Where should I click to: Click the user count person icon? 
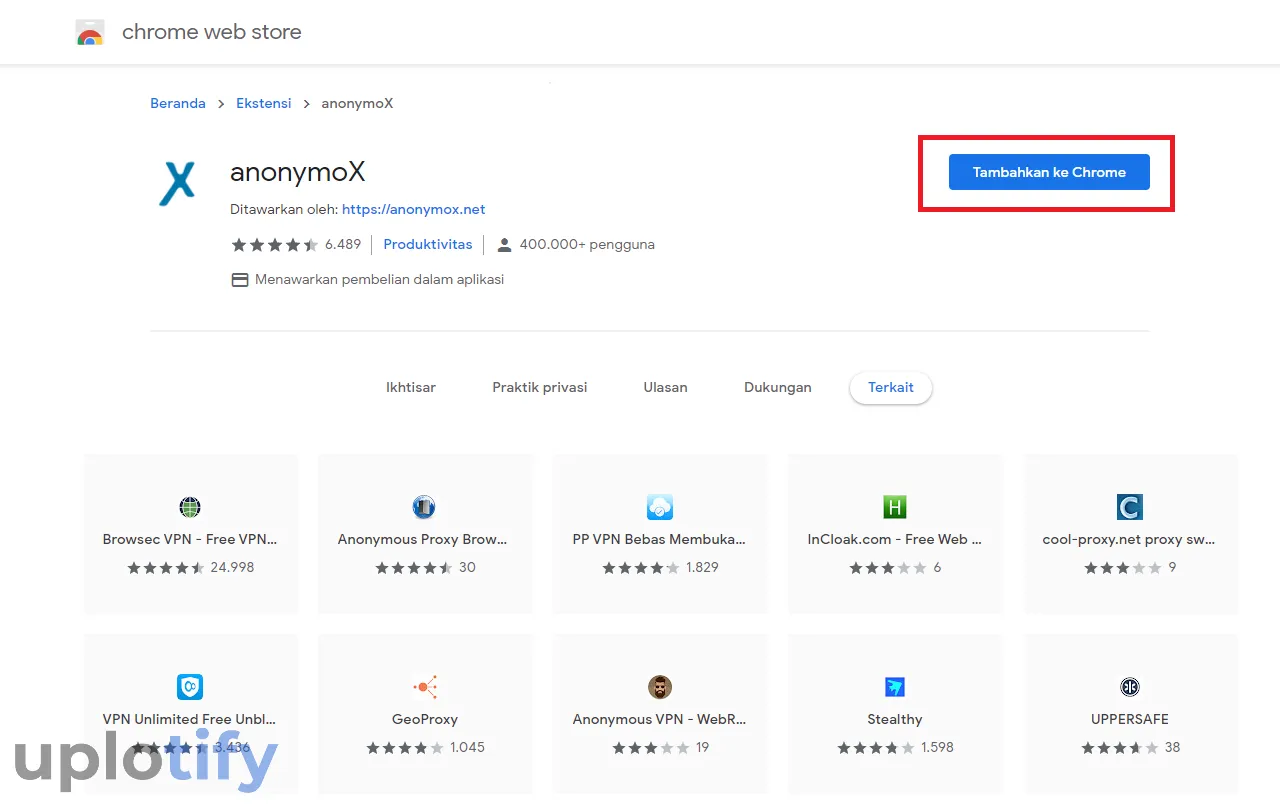(x=504, y=245)
